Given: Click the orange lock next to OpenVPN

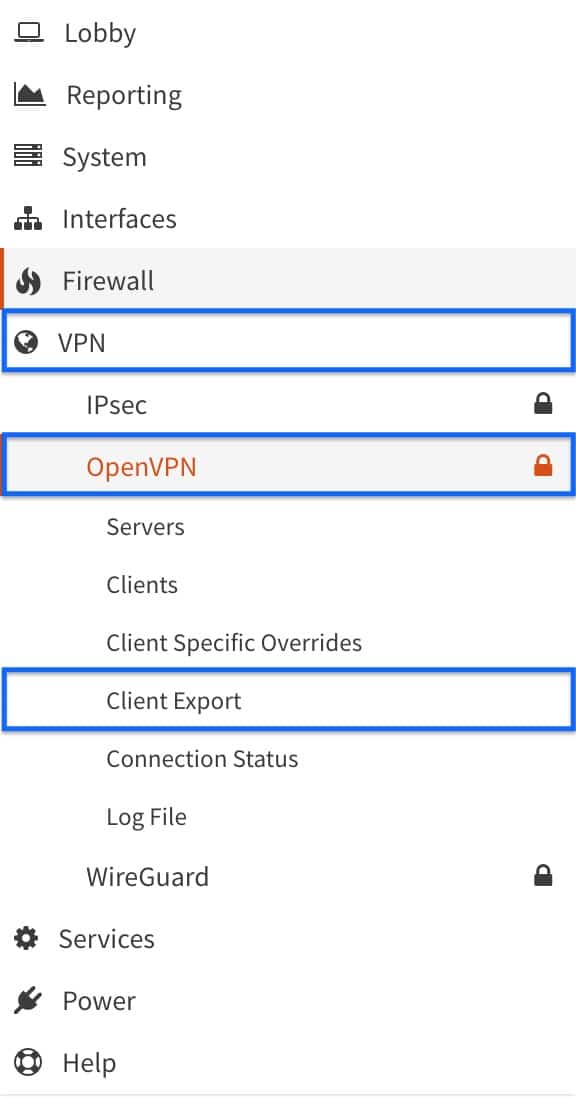Looking at the screenshot, I should pos(543,465).
